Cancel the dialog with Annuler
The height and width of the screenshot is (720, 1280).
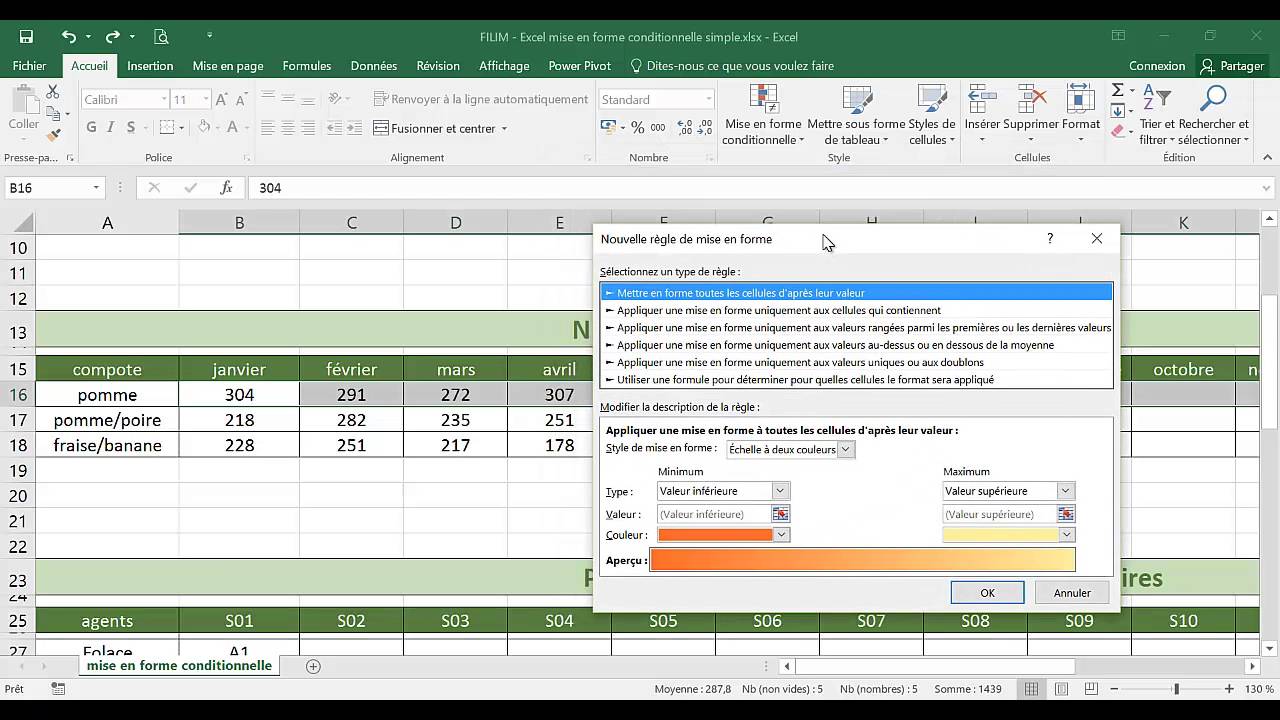pyautogui.click(x=1072, y=593)
